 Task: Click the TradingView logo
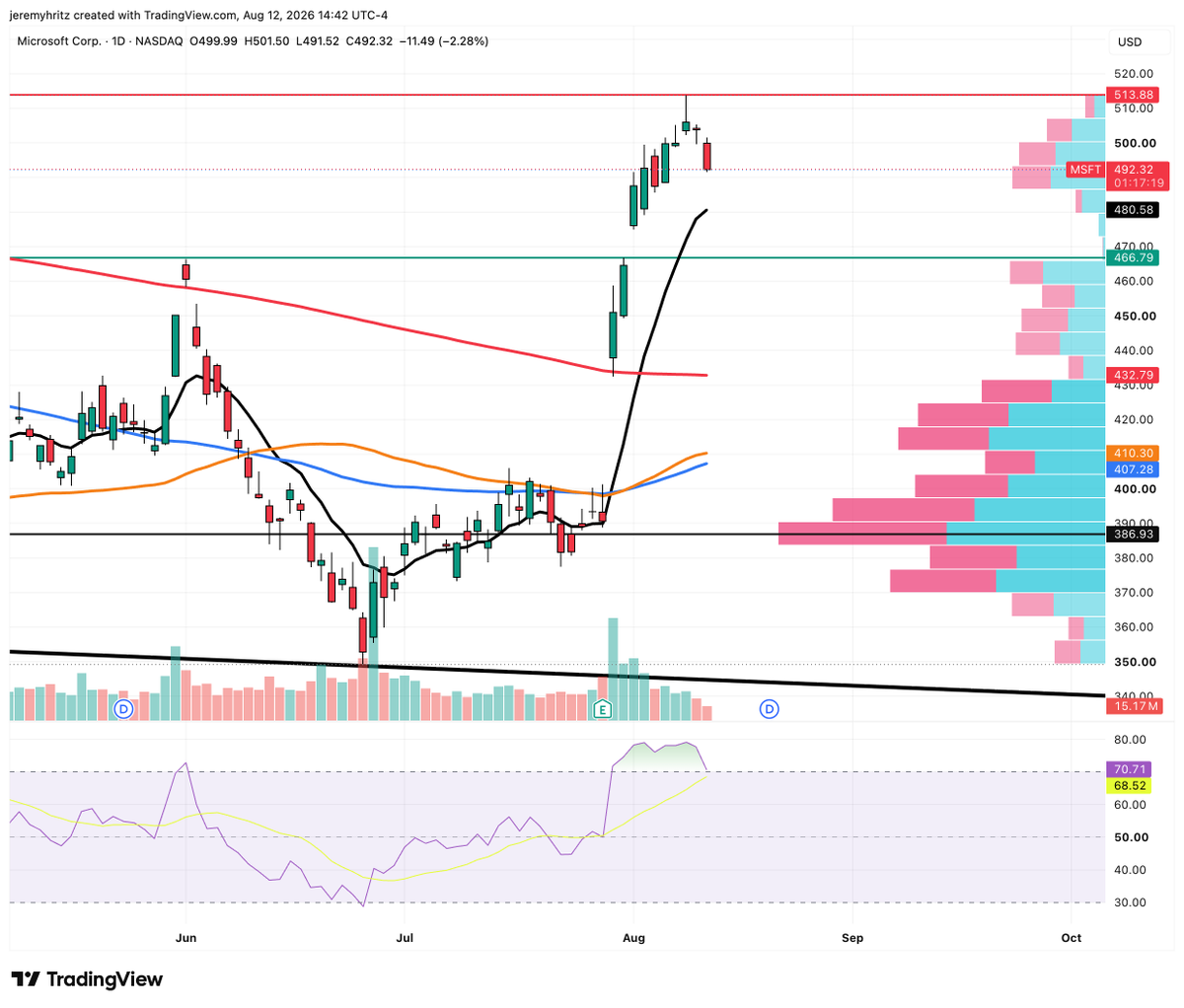[89, 979]
